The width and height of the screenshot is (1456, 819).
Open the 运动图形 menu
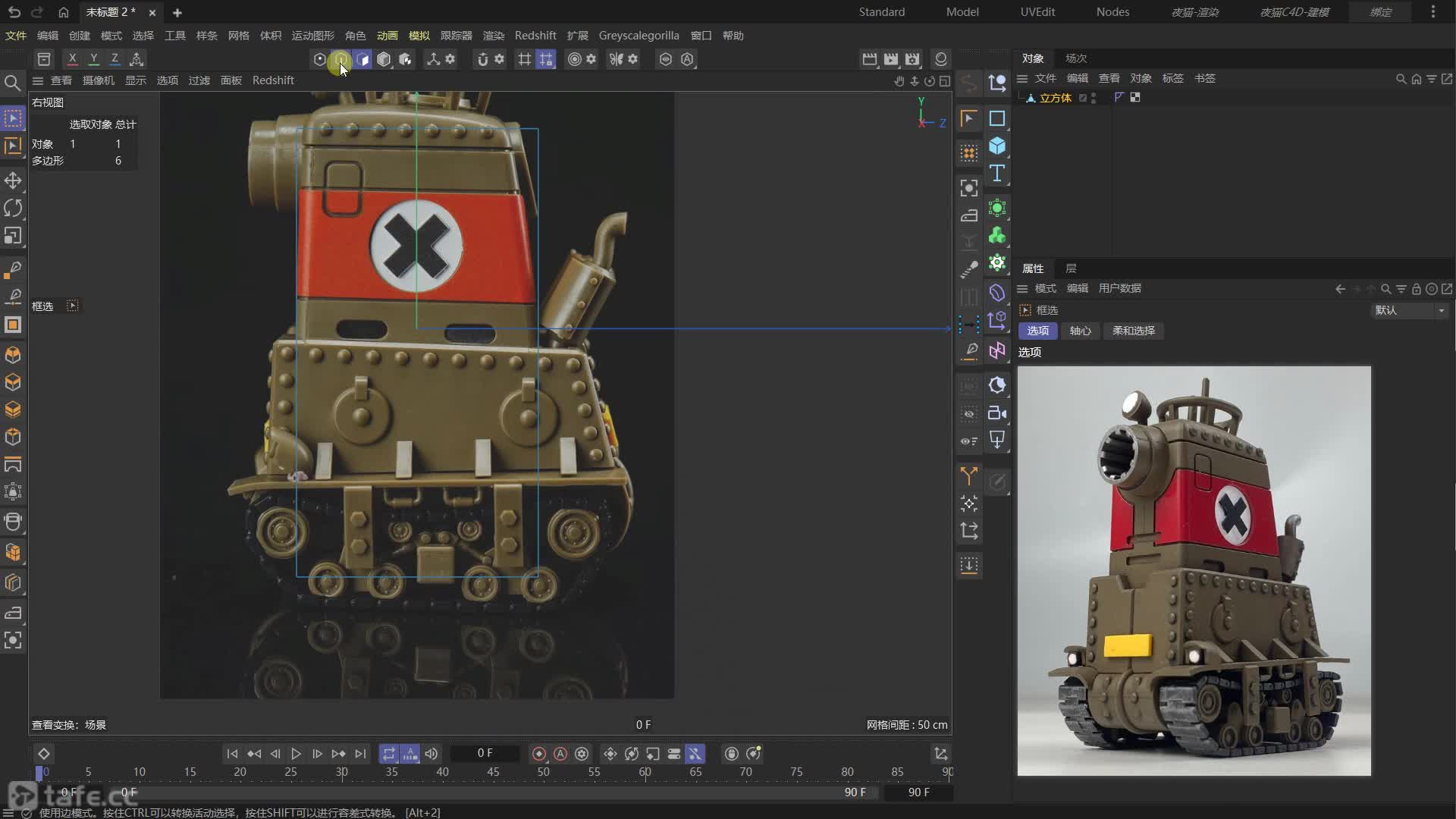pos(312,36)
